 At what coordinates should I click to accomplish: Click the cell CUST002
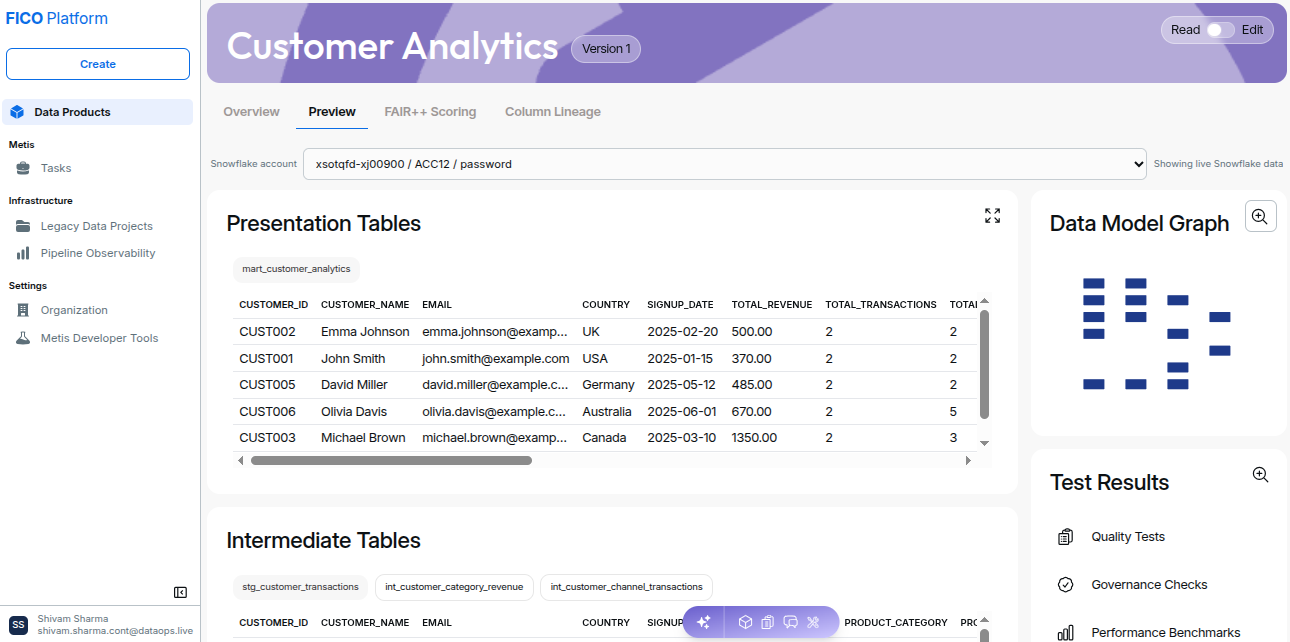268,331
